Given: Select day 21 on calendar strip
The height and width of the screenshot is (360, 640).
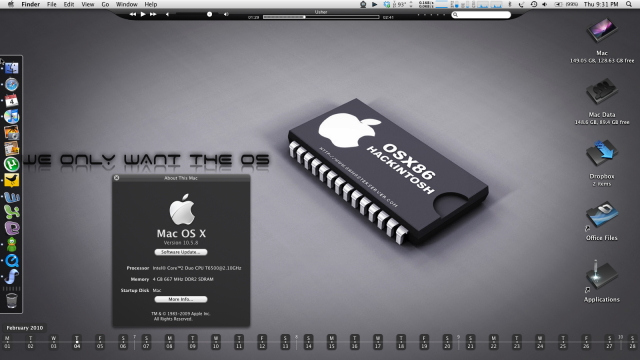Looking at the screenshot, I should point(471,342).
